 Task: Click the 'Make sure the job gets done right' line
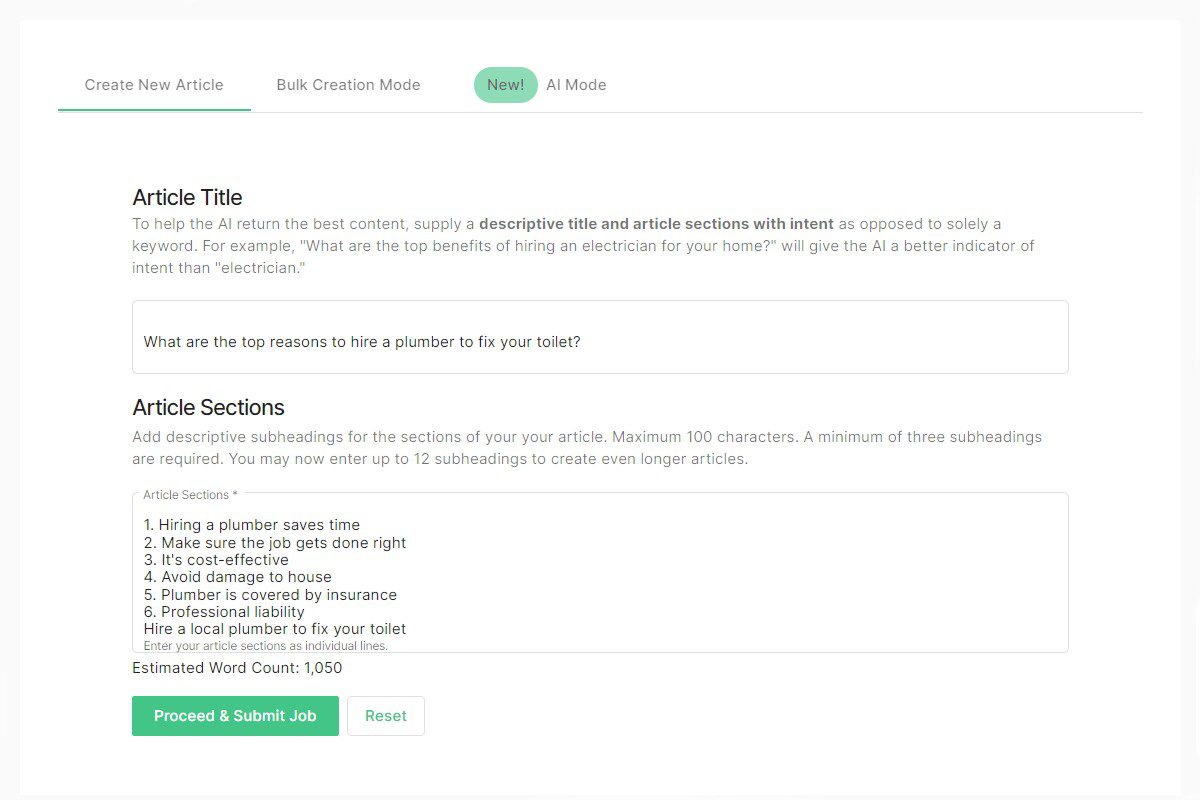(275, 543)
